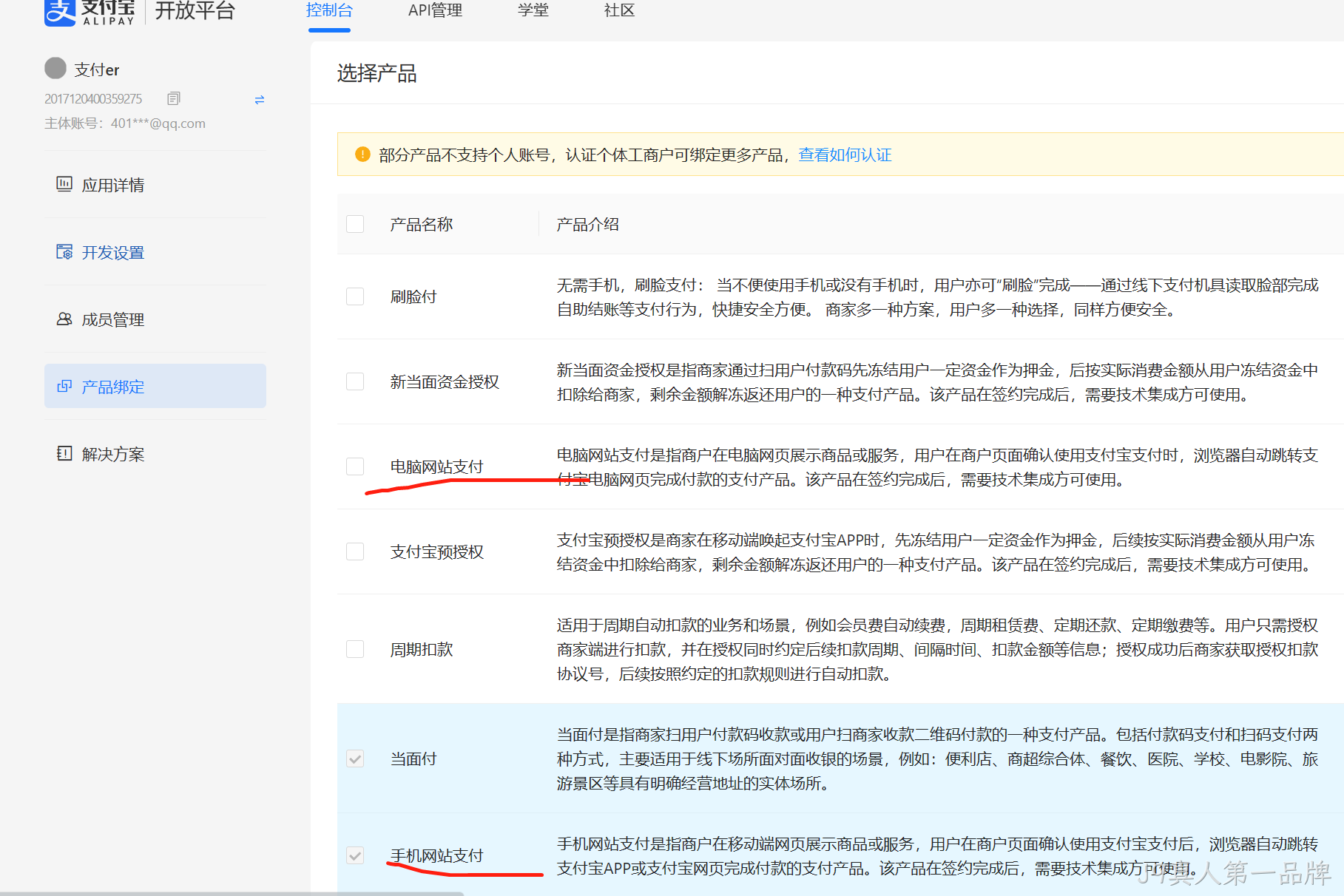Click the 支付宝预授权 description text
1344x896 pixels.
[937, 552]
